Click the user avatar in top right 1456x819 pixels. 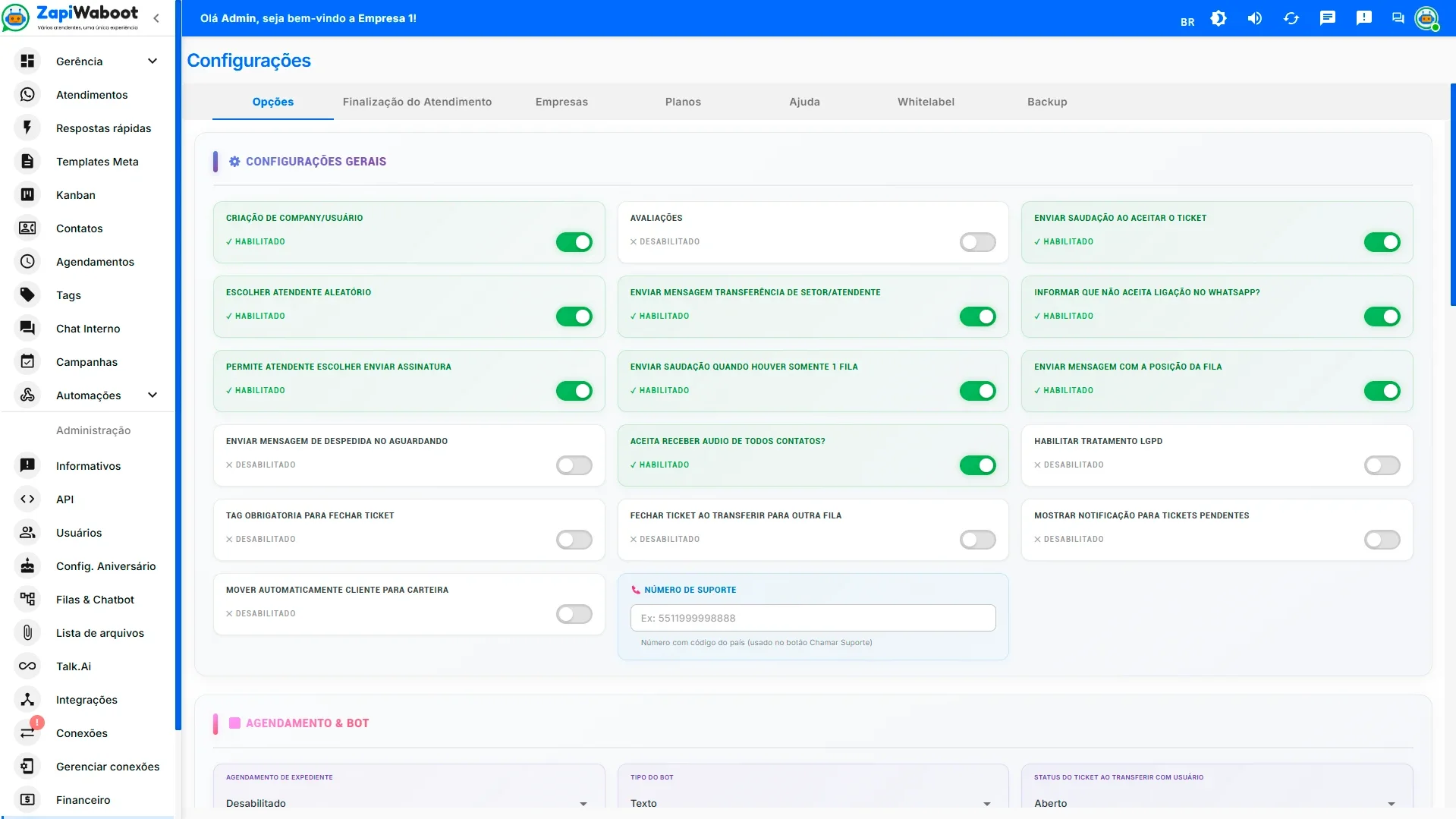1426,18
